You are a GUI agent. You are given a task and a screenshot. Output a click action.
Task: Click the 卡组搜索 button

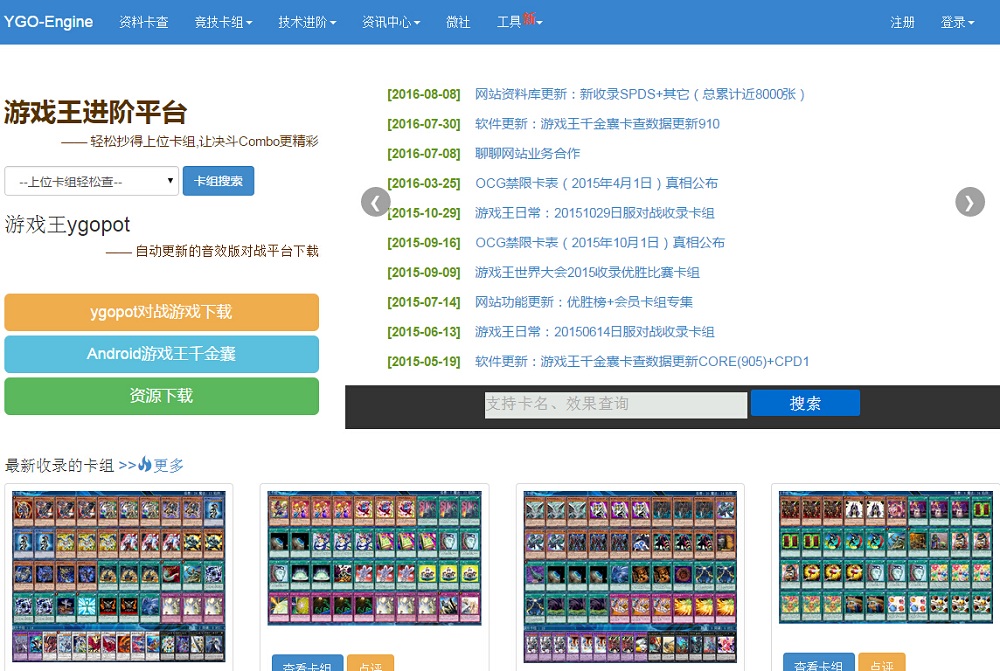218,181
